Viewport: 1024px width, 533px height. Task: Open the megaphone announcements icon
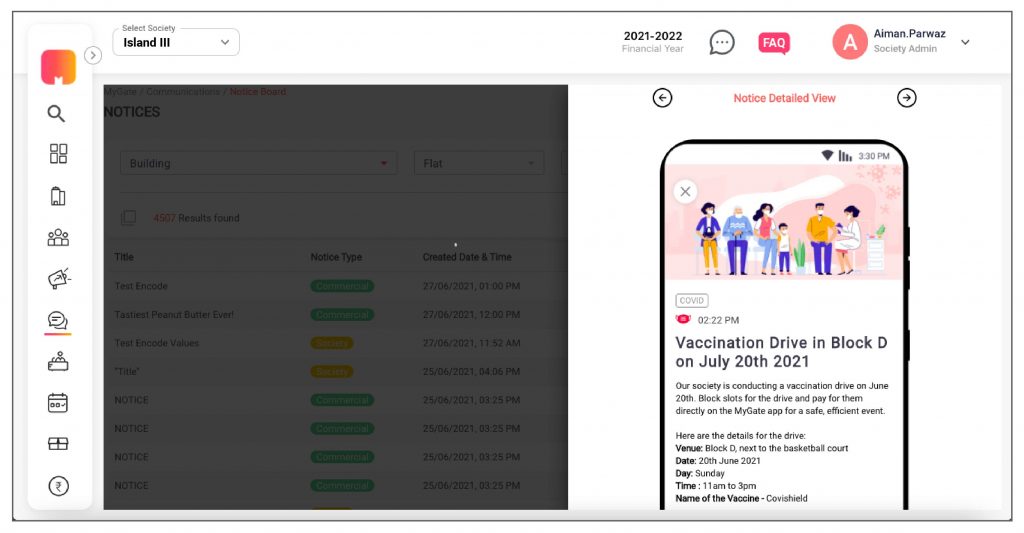click(x=59, y=279)
